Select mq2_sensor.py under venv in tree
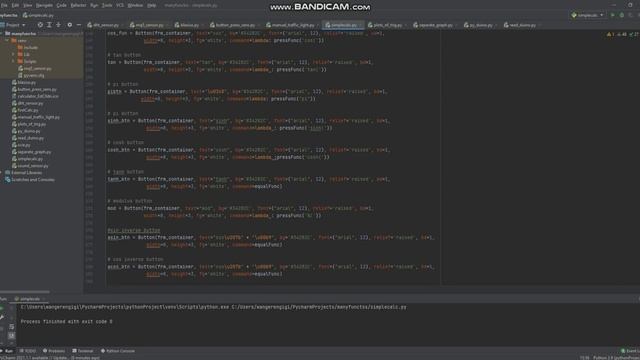The image size is (640, 360). click(x=35, y=69)
